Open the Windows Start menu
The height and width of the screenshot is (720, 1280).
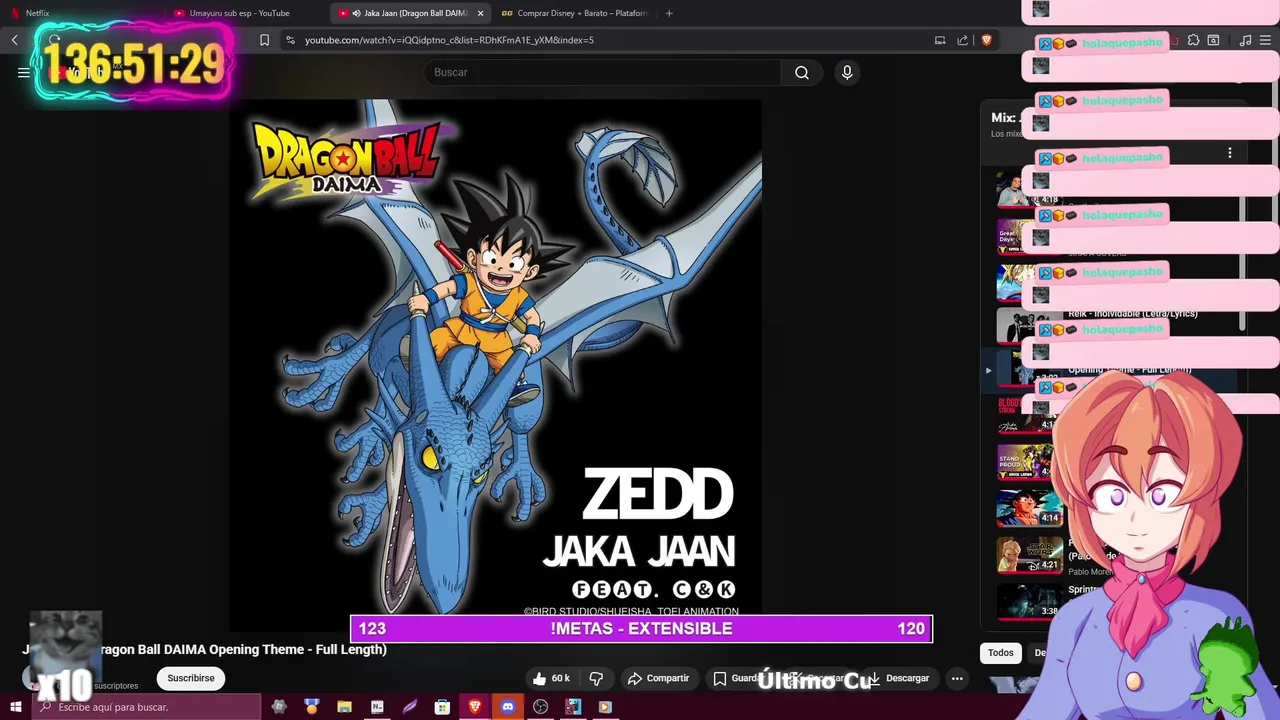click(16, 707)
